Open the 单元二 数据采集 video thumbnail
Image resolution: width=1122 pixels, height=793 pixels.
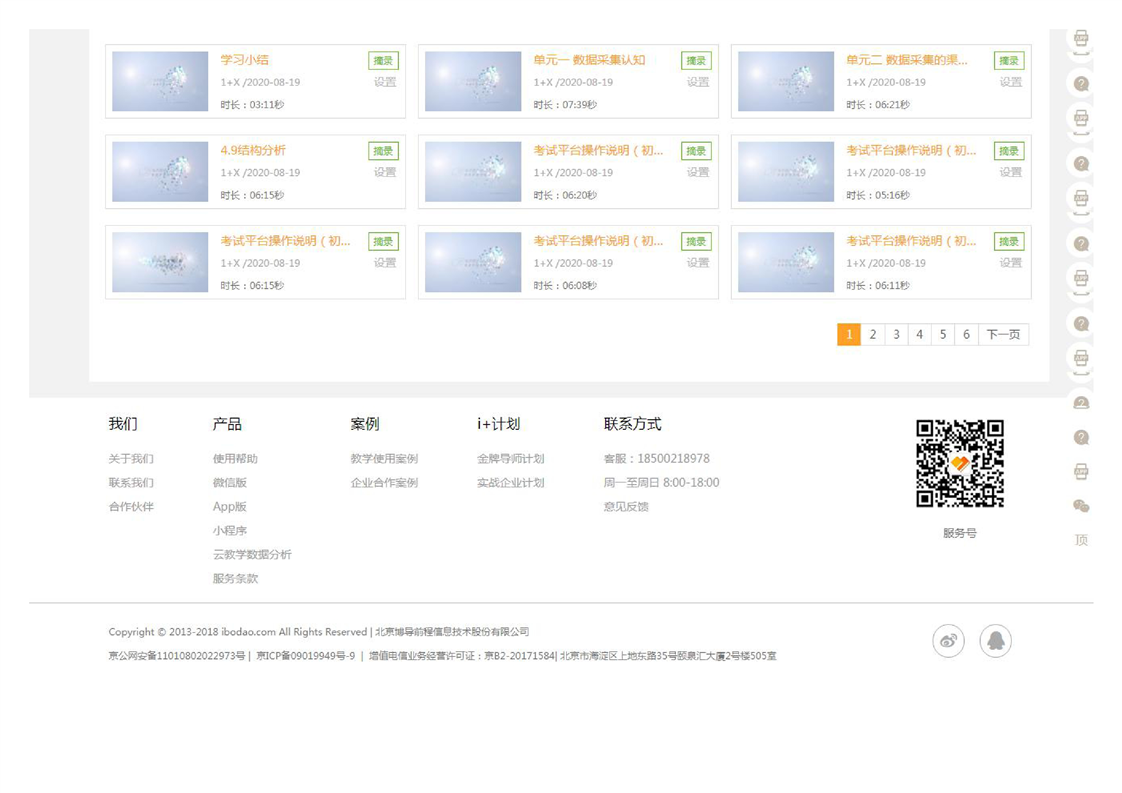[x=785, y=81]
